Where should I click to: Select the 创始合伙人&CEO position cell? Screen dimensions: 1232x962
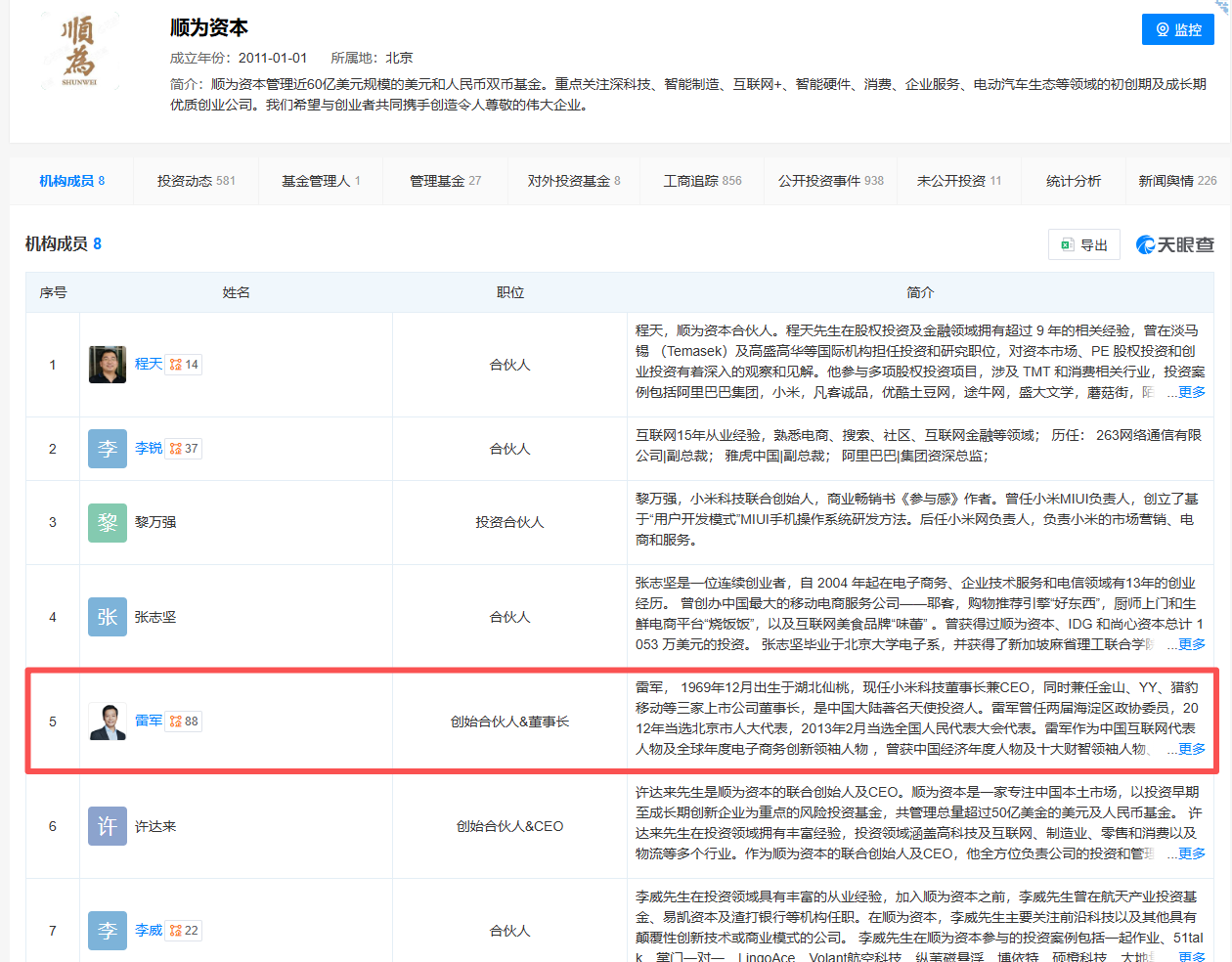coord(509,826)
